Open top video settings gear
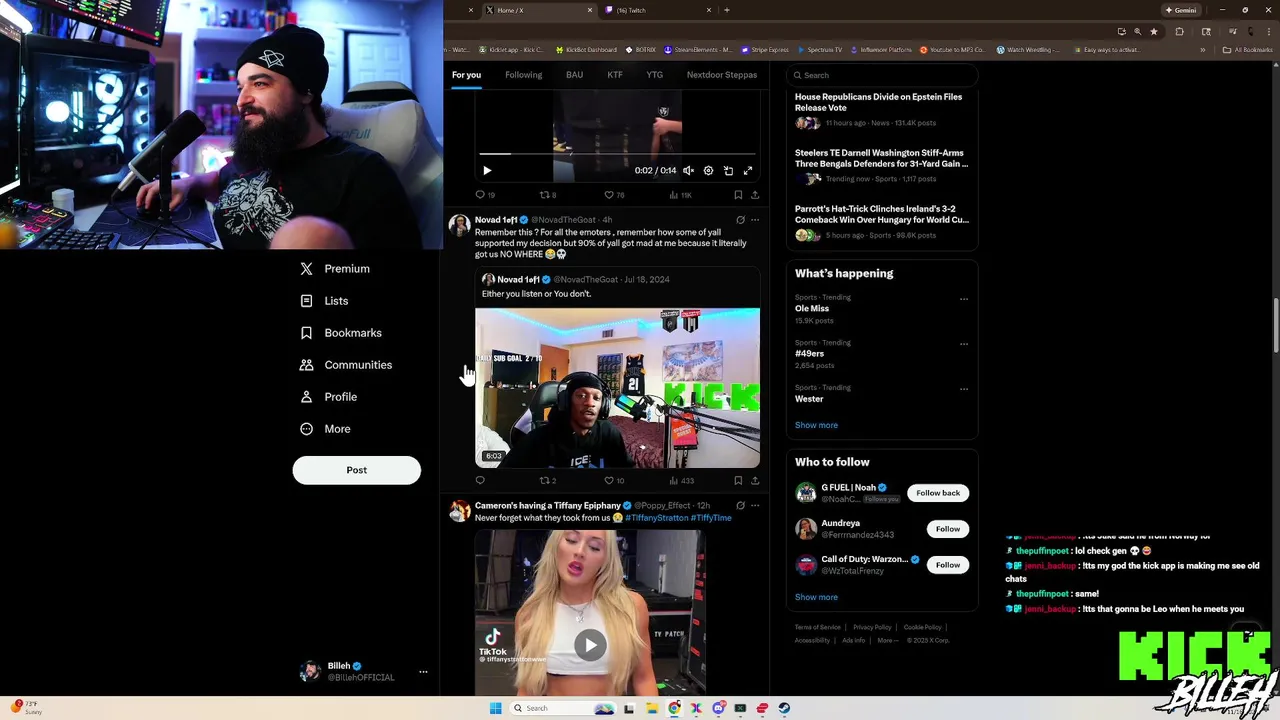The image size is (1280, 720). click(x=708, y=171)
